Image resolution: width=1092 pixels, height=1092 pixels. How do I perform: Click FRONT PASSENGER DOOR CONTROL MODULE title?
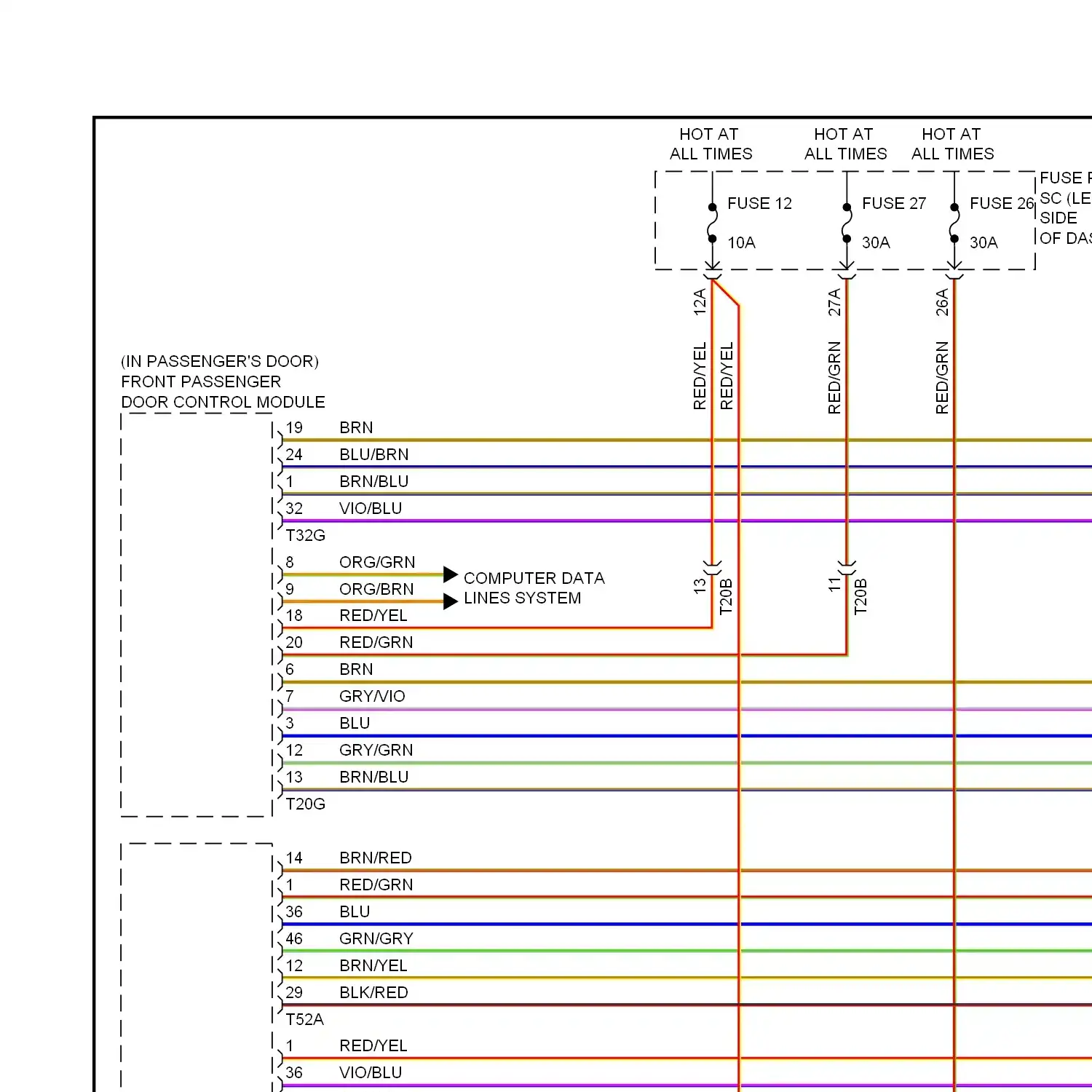pos(223,392)
